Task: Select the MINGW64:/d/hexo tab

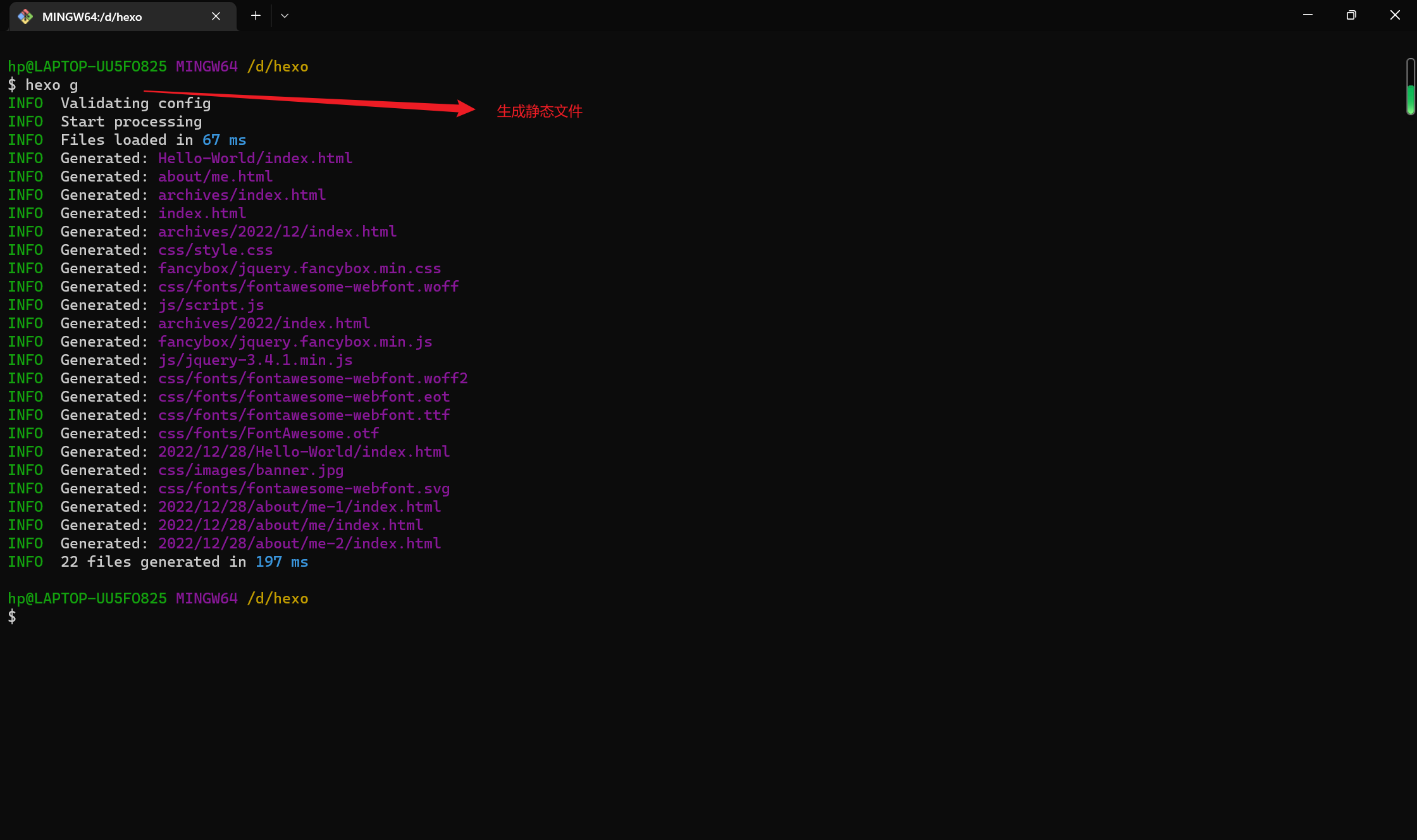Action: (x=123, y=16)
